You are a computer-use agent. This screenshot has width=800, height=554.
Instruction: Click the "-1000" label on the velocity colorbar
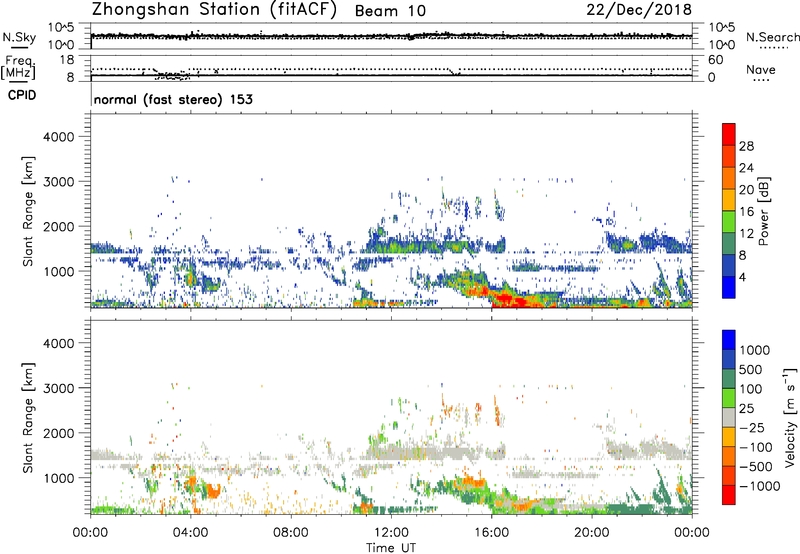(759, 486)
